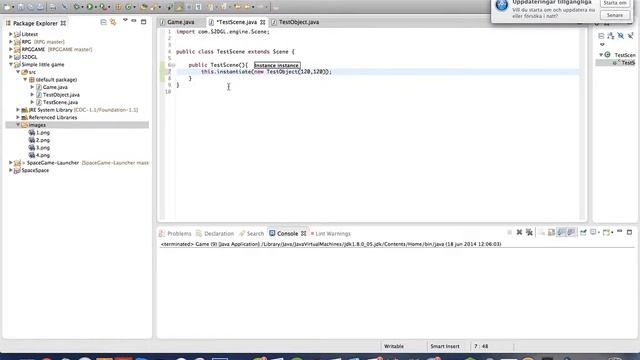Select the SpaceSpace project
This screenshot has height=360, width=640.
click(35, 170)
